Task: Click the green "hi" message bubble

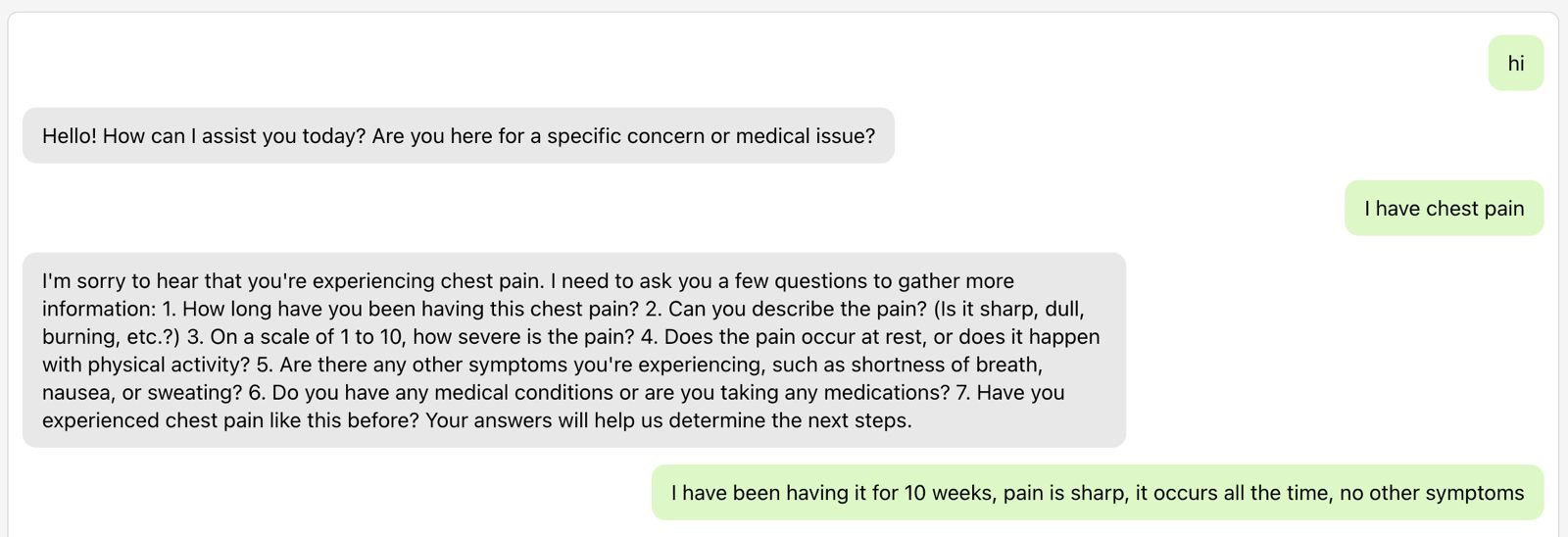Action: pos(1515,64)
